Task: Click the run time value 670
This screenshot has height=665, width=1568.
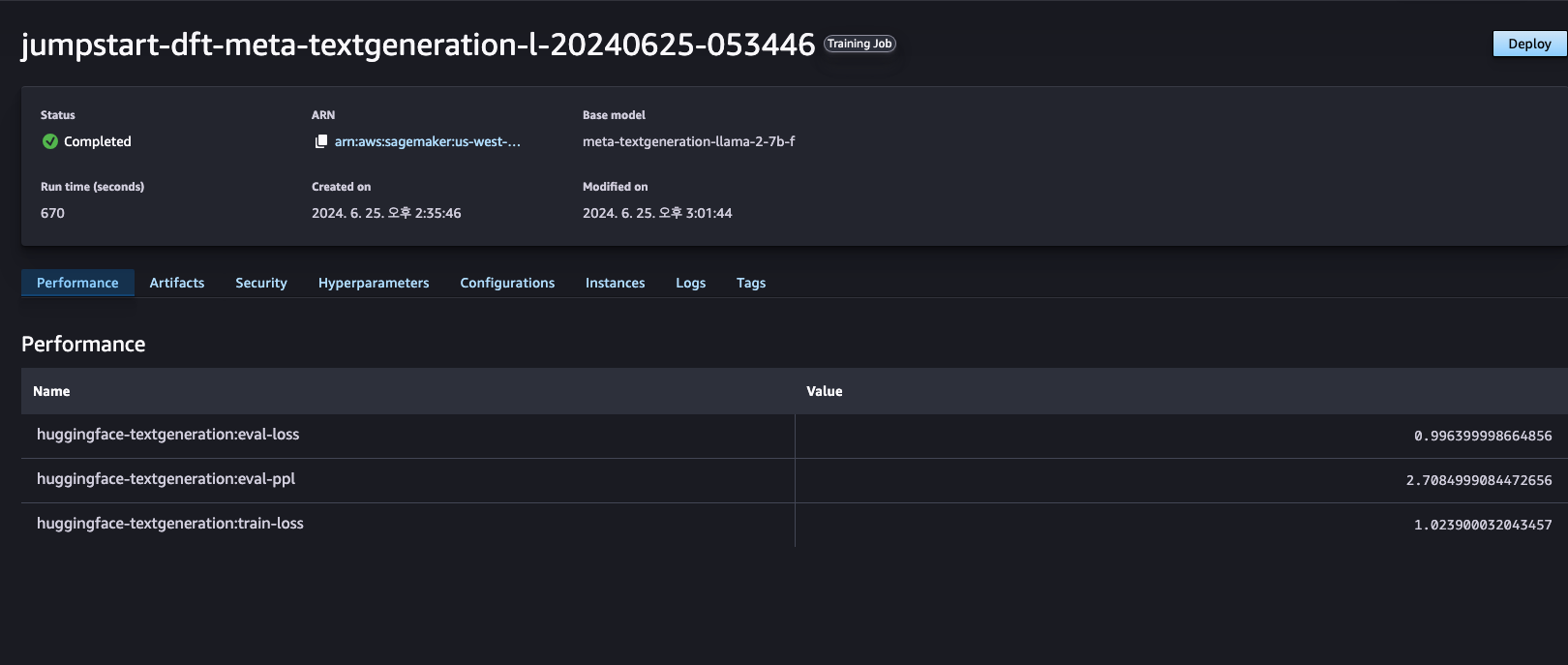Action: [x=52, y=213]
